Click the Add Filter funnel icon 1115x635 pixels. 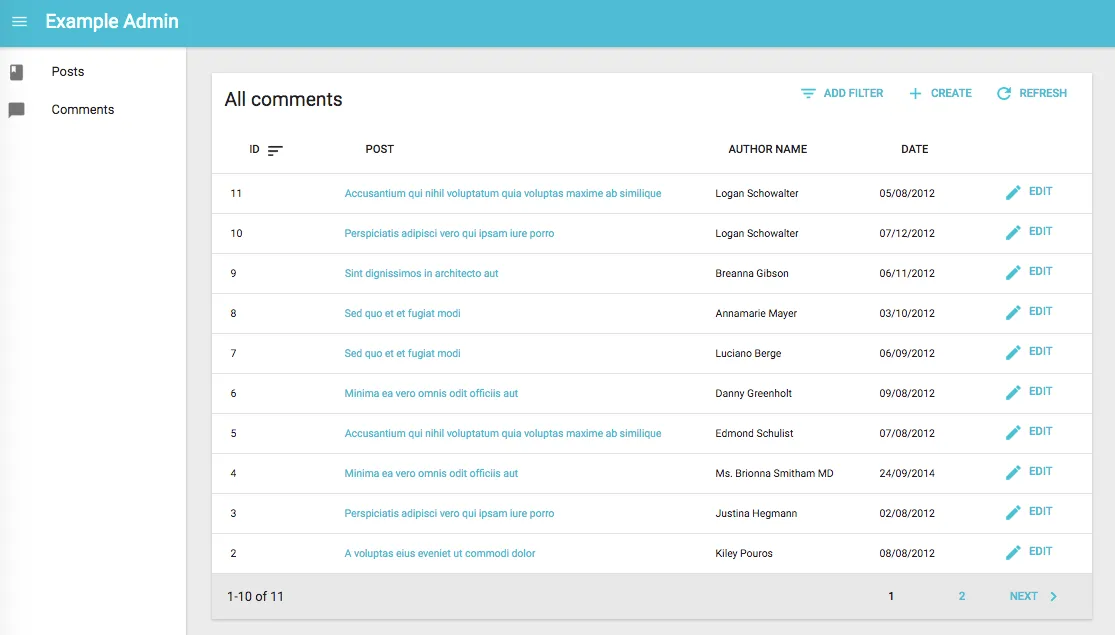(x=808, y=94)
